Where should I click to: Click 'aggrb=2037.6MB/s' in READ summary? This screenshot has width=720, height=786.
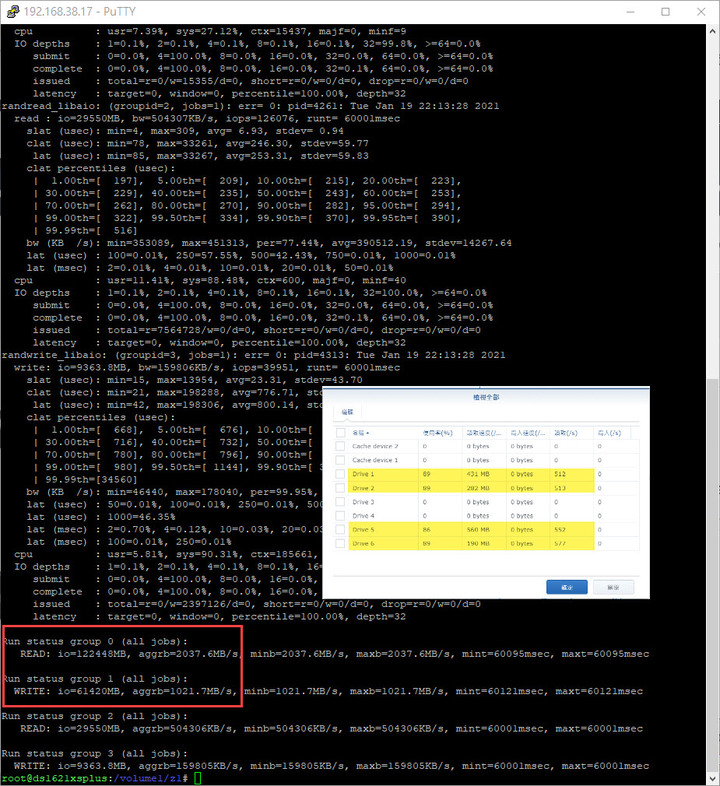[189, 654]
